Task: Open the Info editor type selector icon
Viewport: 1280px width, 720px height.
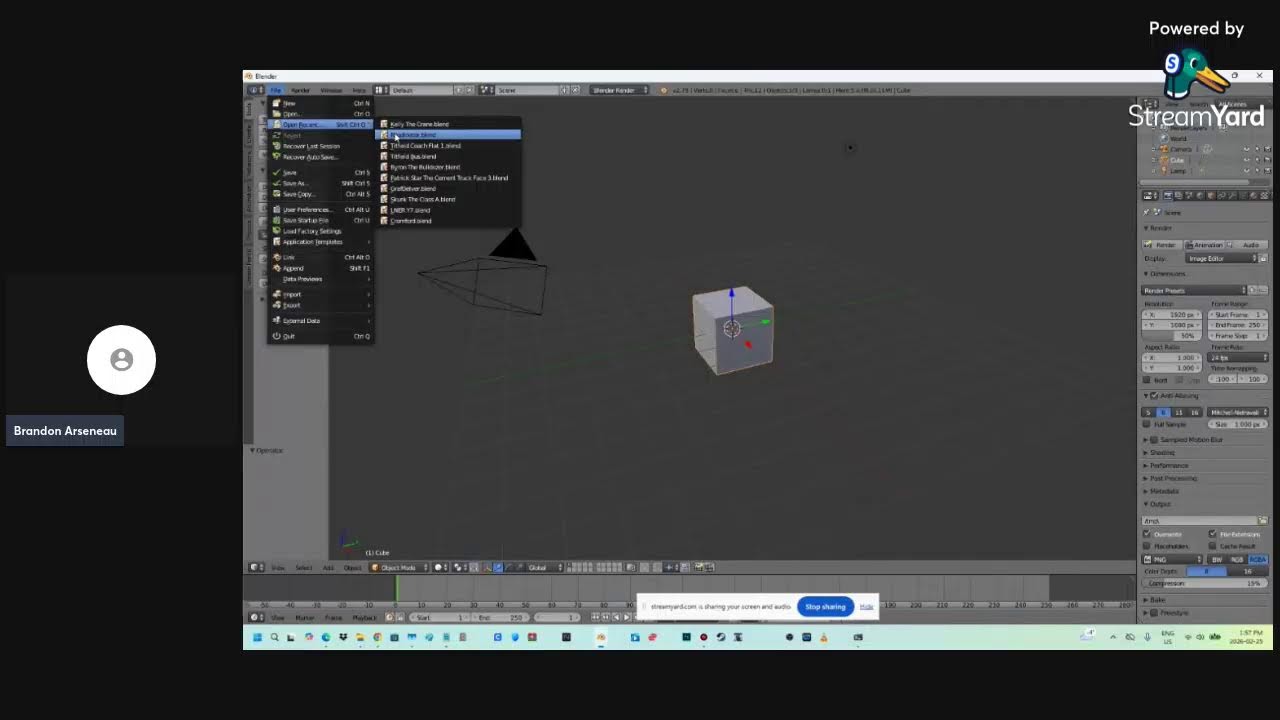Action: (254, 90)
